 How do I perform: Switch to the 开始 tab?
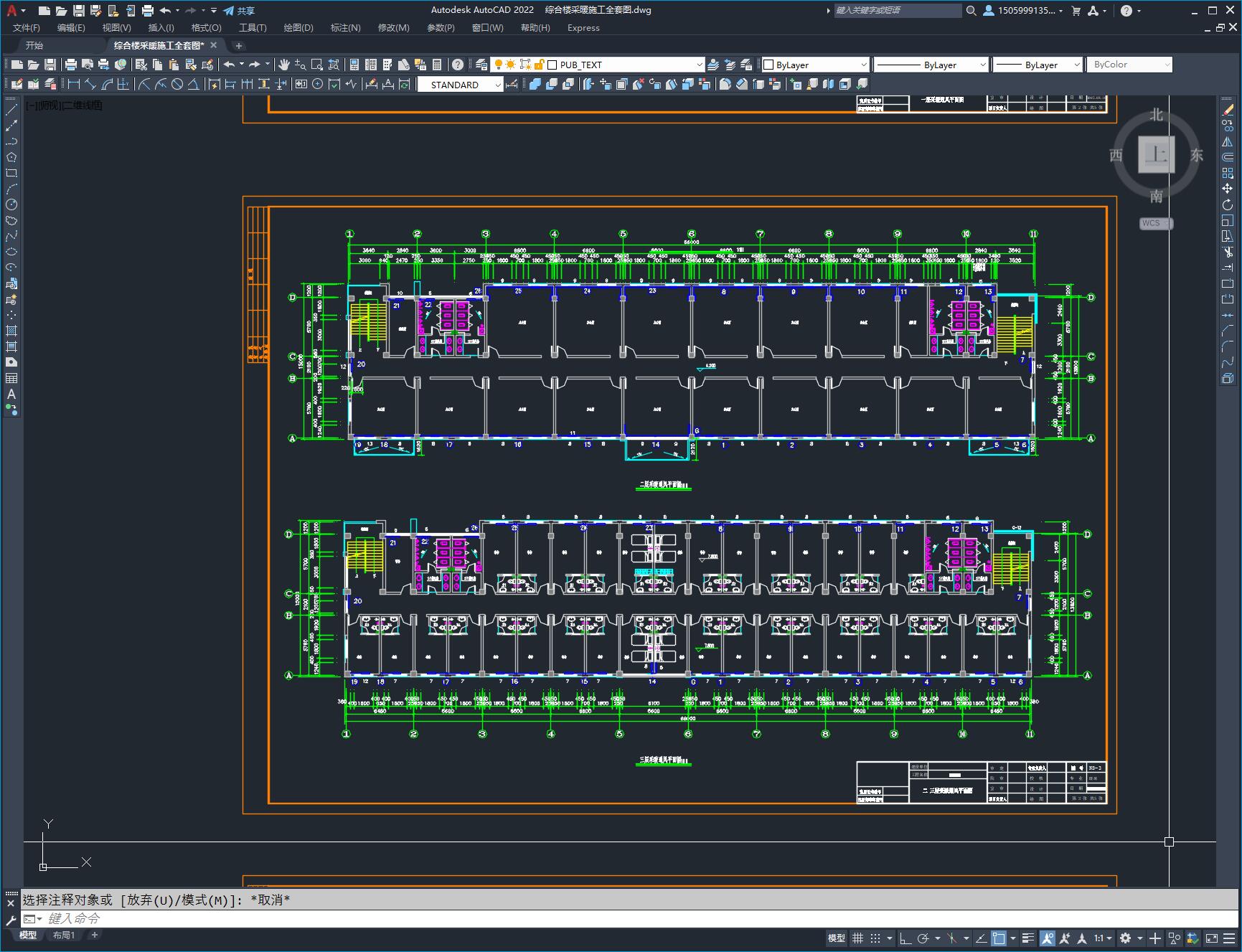coord(34,45)
